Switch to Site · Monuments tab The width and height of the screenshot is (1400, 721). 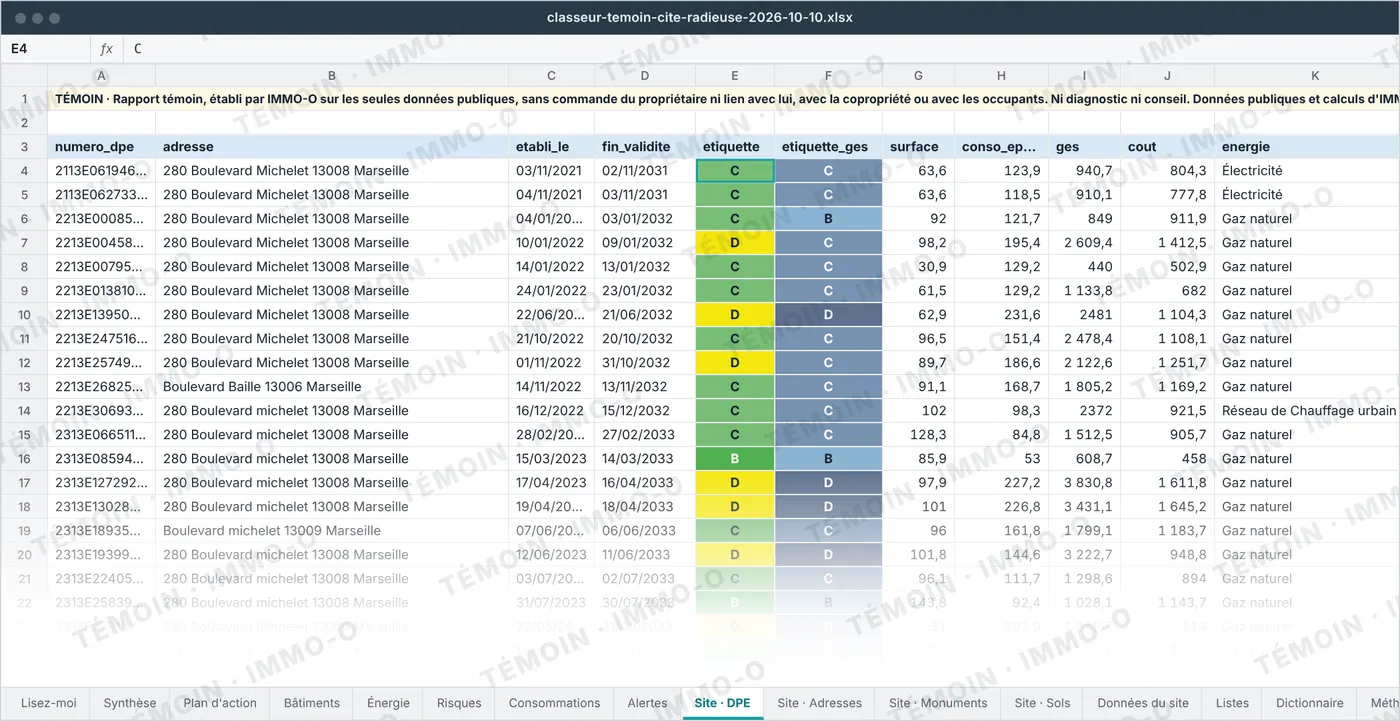(938, 703)
